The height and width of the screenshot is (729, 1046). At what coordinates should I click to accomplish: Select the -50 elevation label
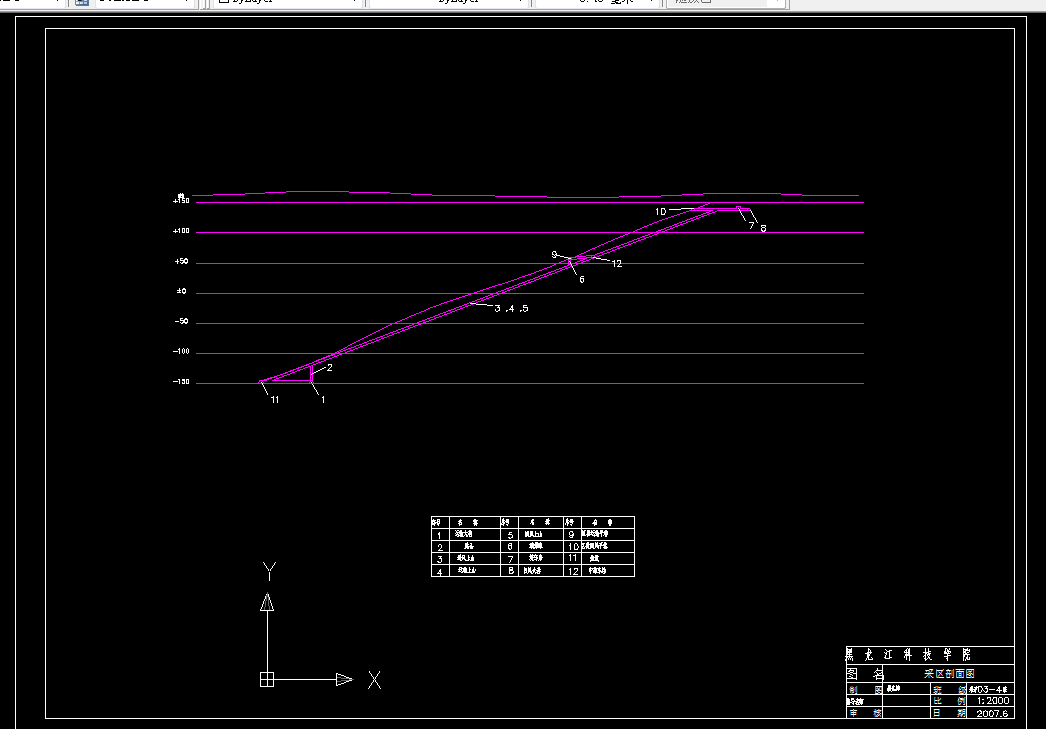[181, 321]
